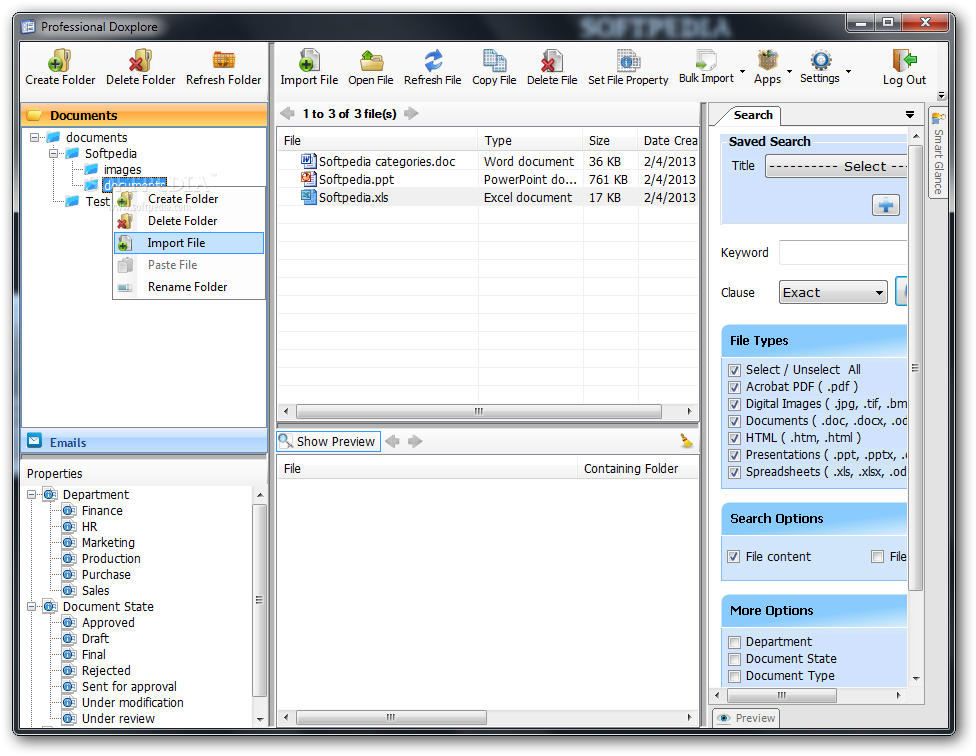976x756 pixels.
Task: Go to previous file page arrow
Action: coord(287,113)
